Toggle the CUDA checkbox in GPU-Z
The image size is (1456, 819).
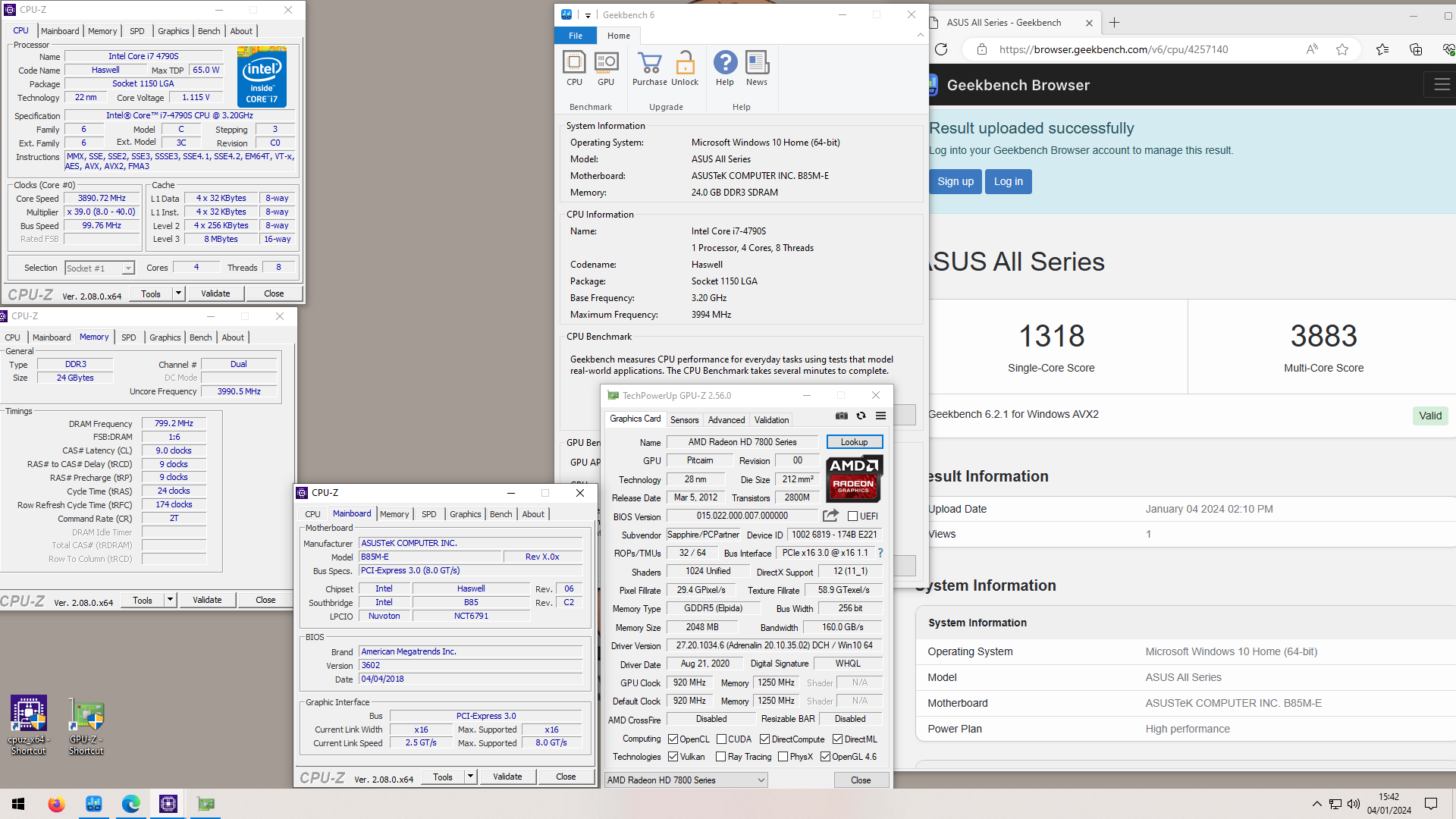721,739
